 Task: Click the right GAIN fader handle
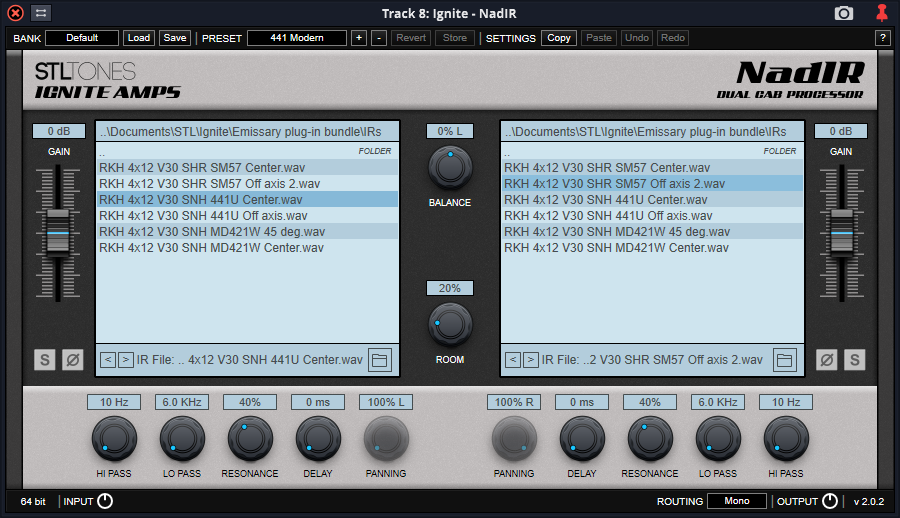(841, 233)
